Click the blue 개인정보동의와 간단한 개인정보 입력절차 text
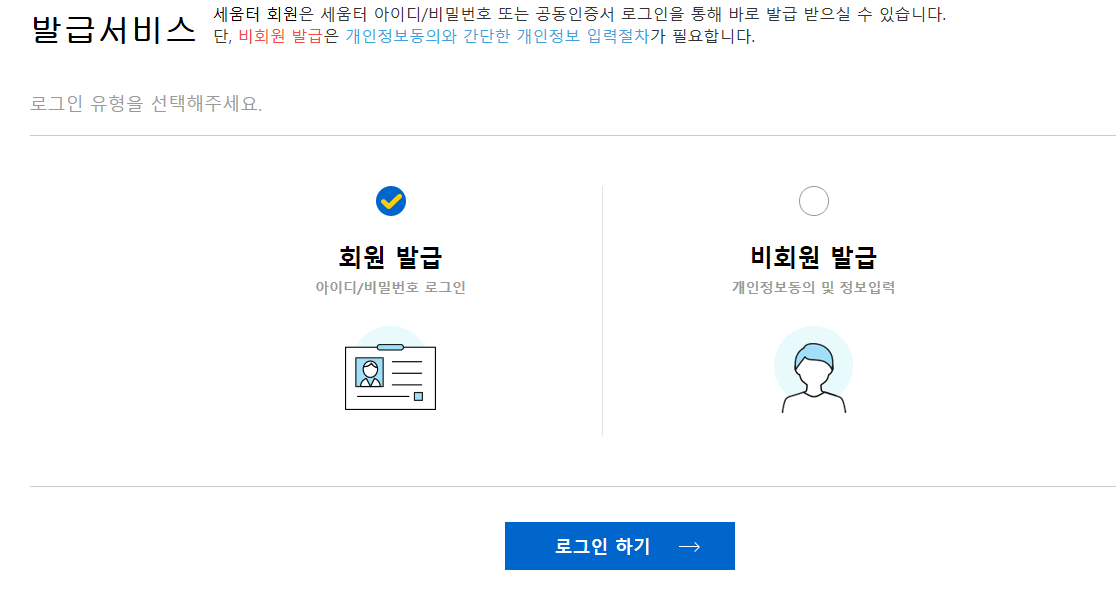 [x=498, y=36]
